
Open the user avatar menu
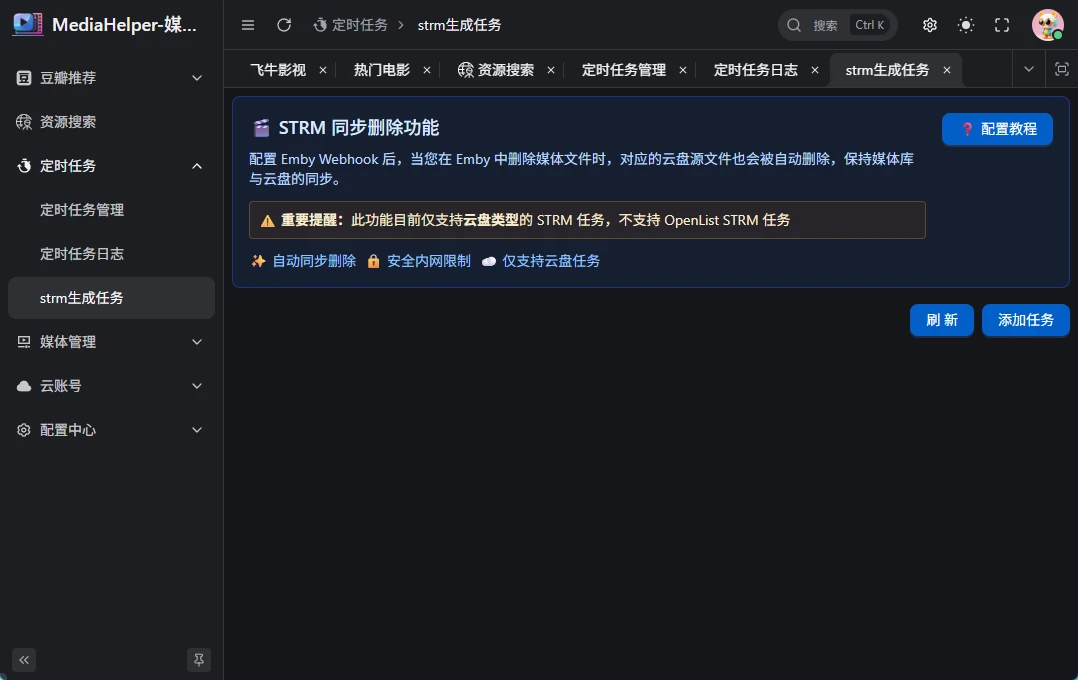pos(1047,25)
